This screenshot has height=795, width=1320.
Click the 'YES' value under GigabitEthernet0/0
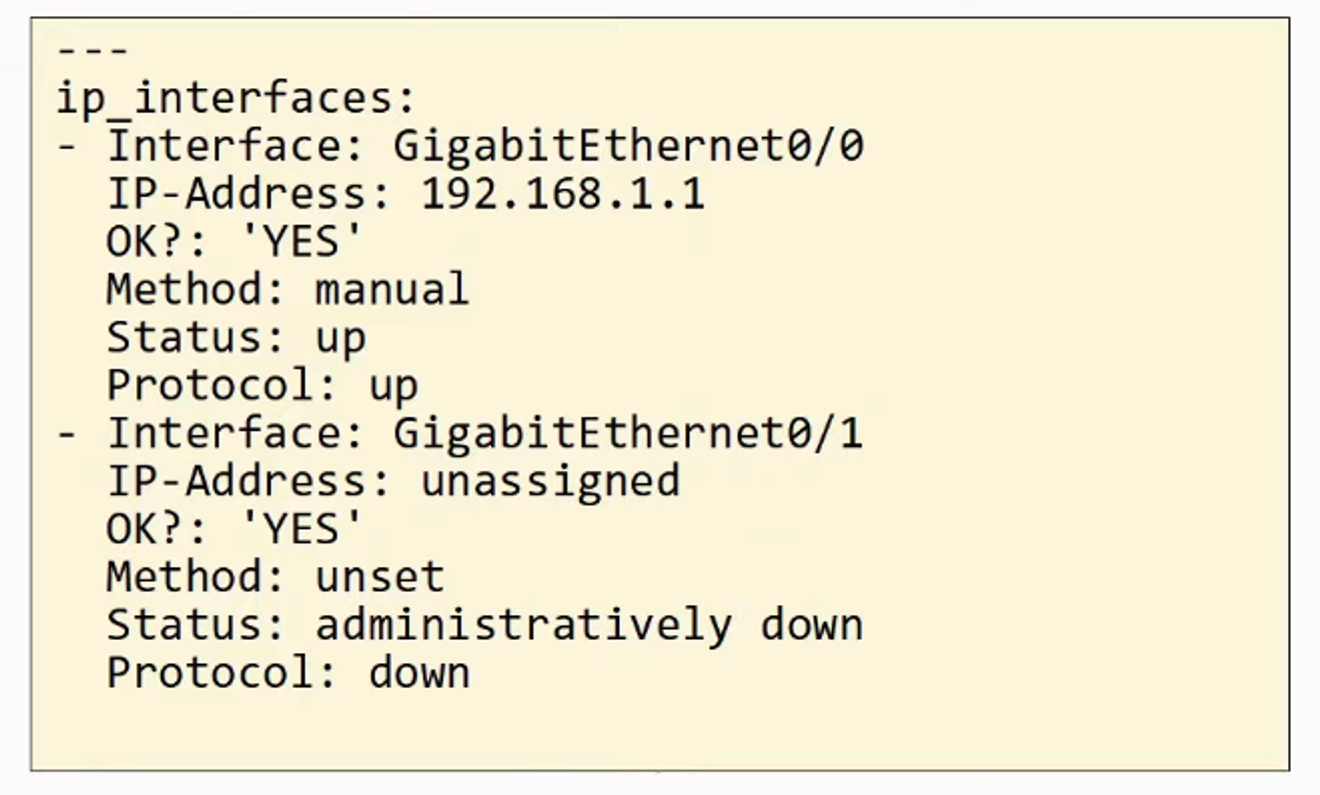302,242
